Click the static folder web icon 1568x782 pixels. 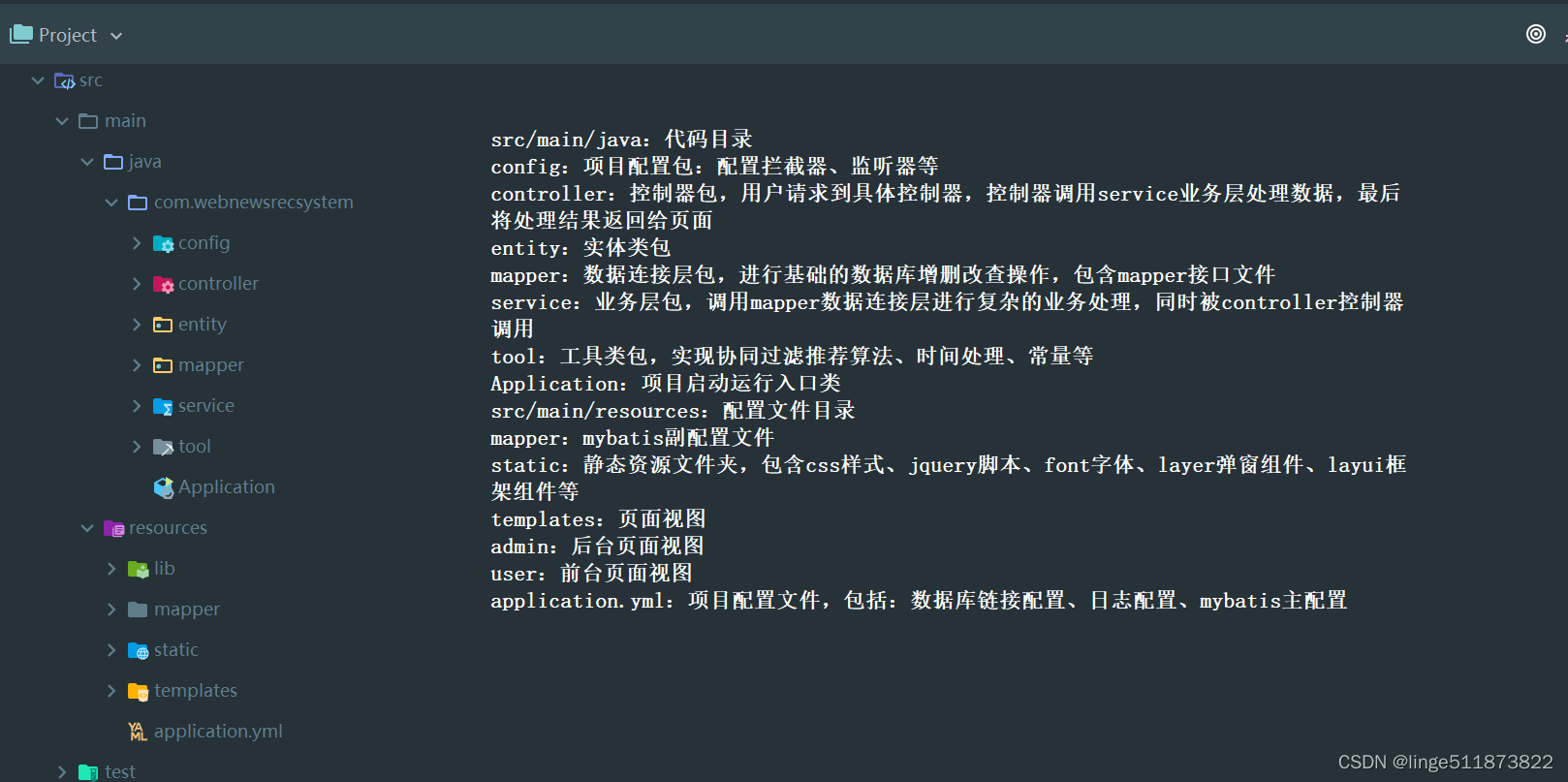tap(139, 650)
